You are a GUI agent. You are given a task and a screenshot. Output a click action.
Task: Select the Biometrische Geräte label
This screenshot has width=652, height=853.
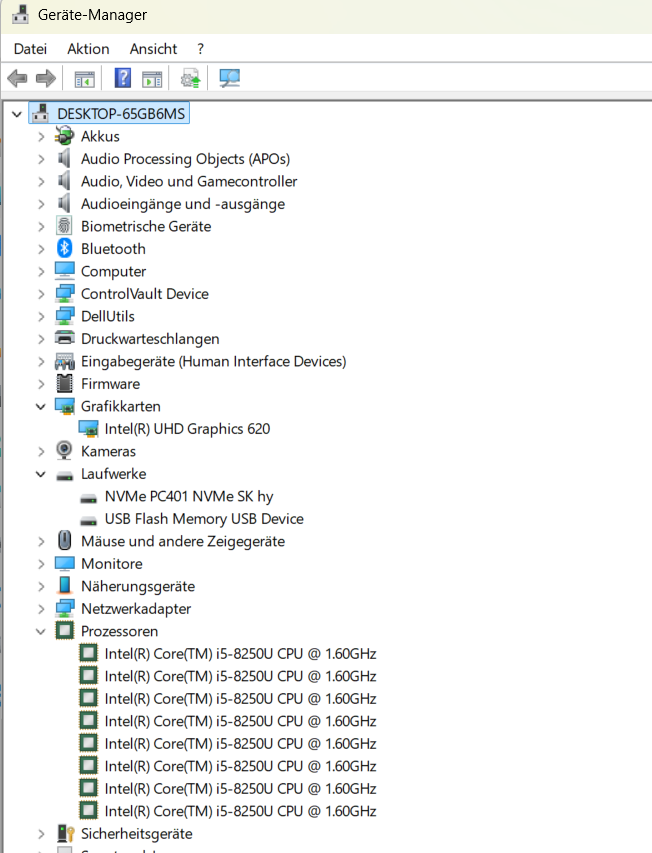point(146,226)
